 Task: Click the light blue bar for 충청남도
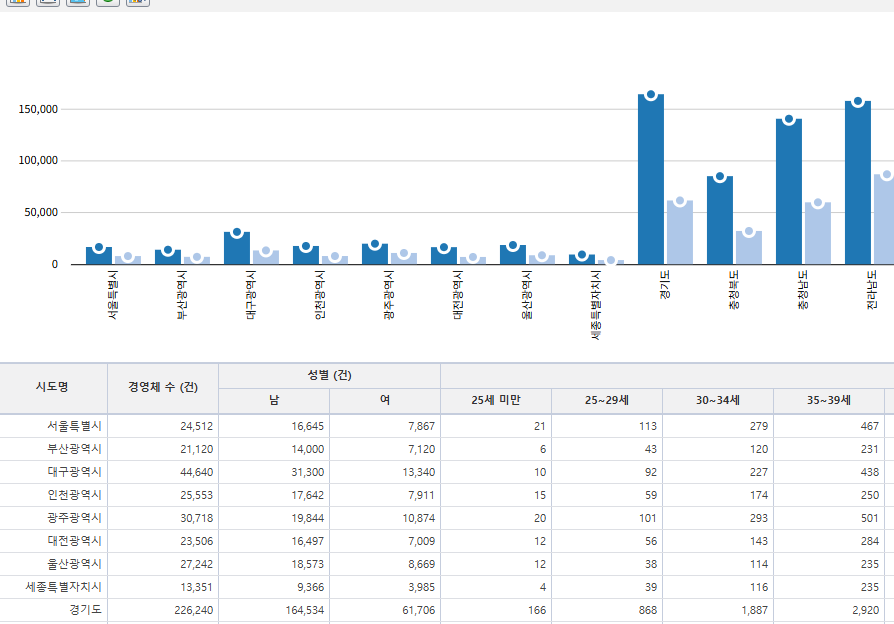[x=818, y=233]
